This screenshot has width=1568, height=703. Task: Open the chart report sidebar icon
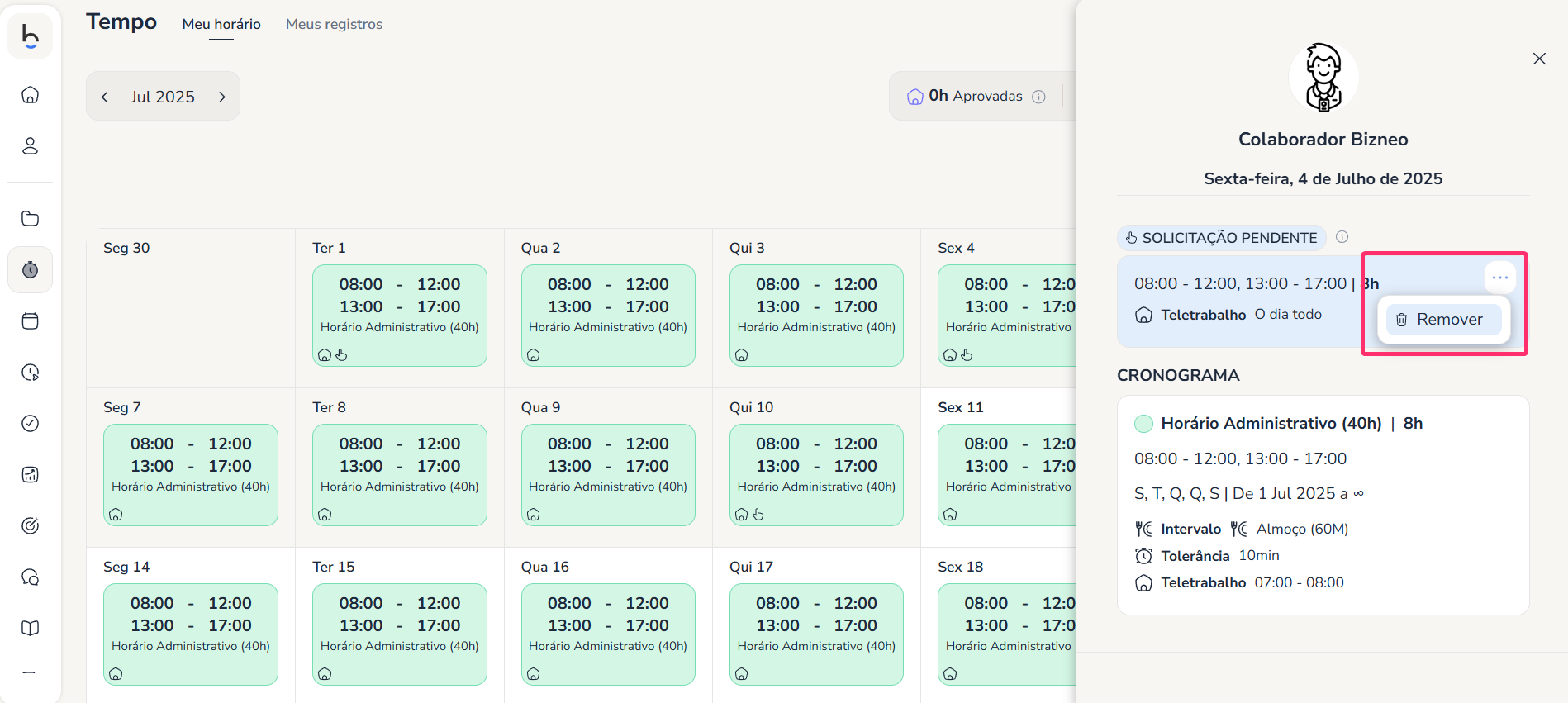point(31,475)
